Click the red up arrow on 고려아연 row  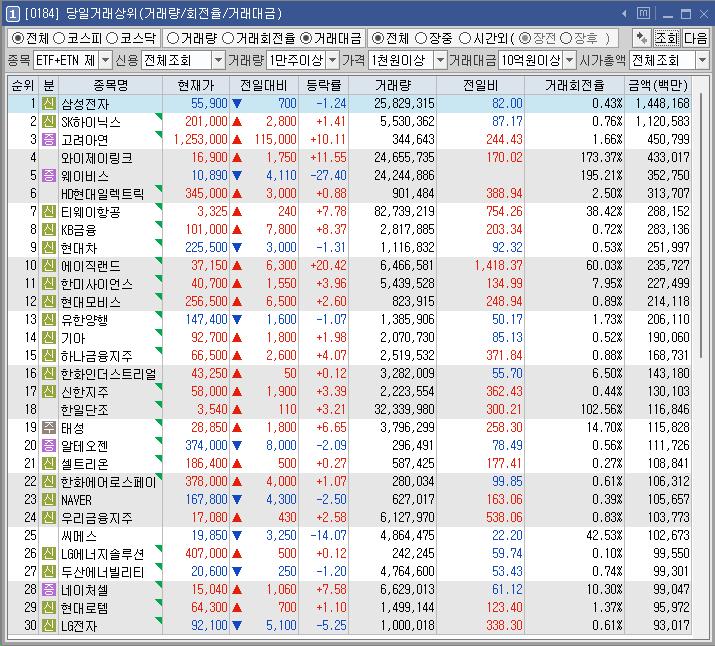(x=237, y=140)
